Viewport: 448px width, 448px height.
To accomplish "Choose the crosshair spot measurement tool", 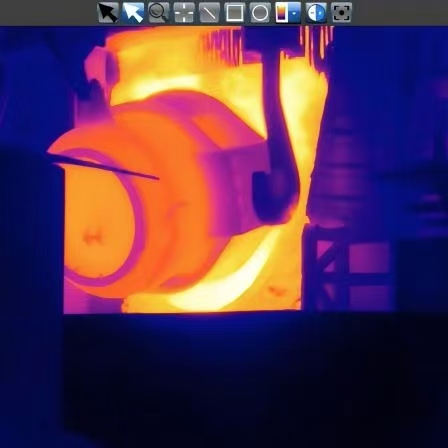I will click(184, 13).
